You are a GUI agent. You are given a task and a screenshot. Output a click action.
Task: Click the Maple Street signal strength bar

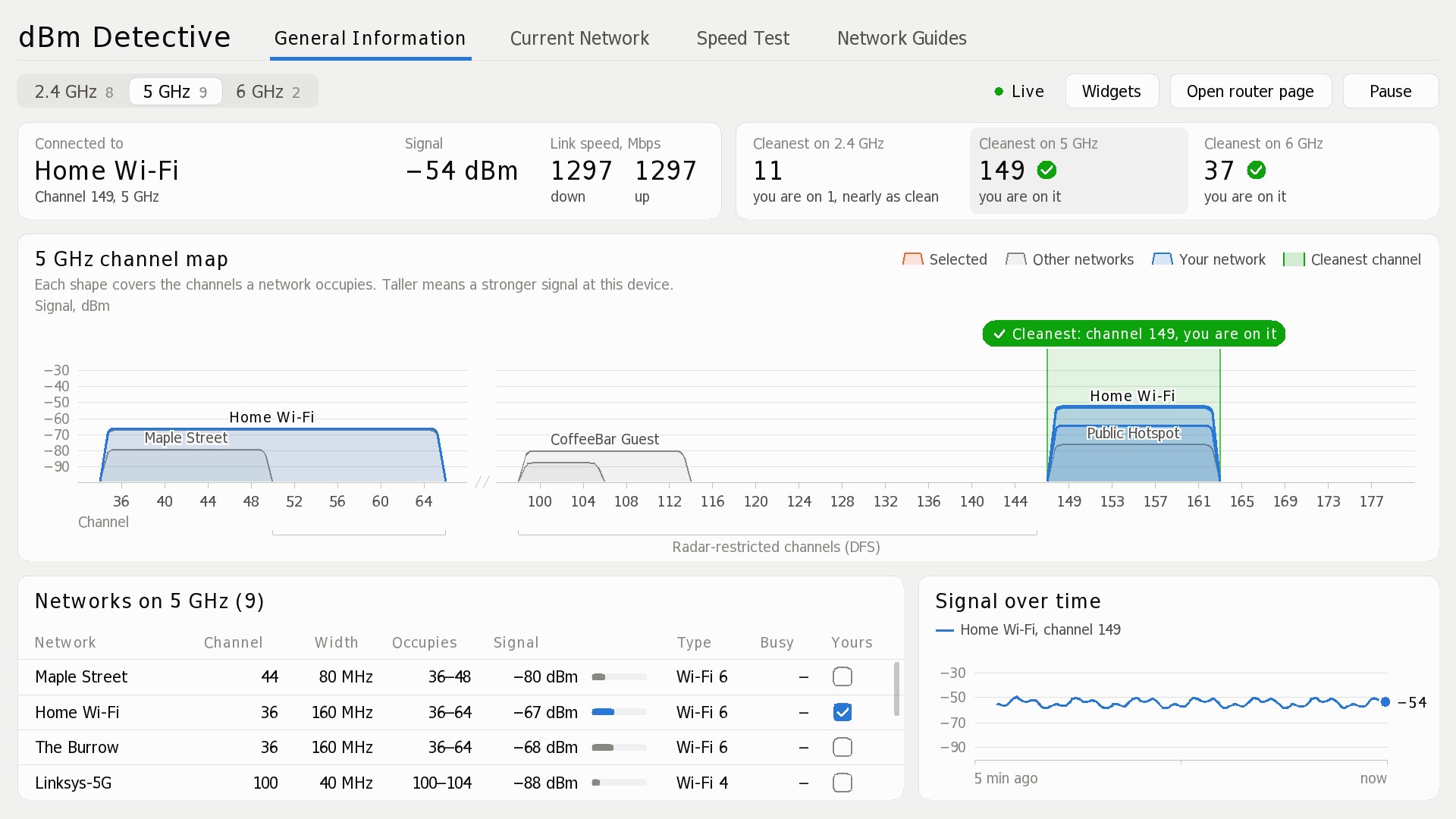[x=620, y=677]
